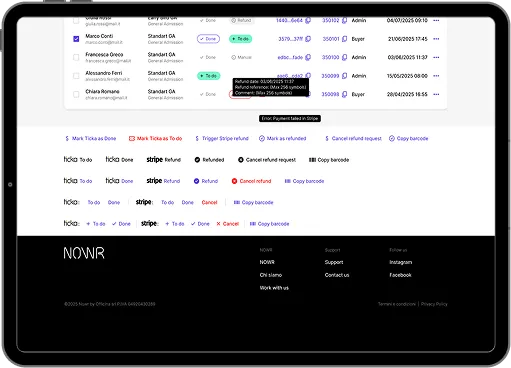Viewport: 511px width, 368px height.
Task: Check the Alessandro Ferri row checkbox
Action: [x=76, y=76]
